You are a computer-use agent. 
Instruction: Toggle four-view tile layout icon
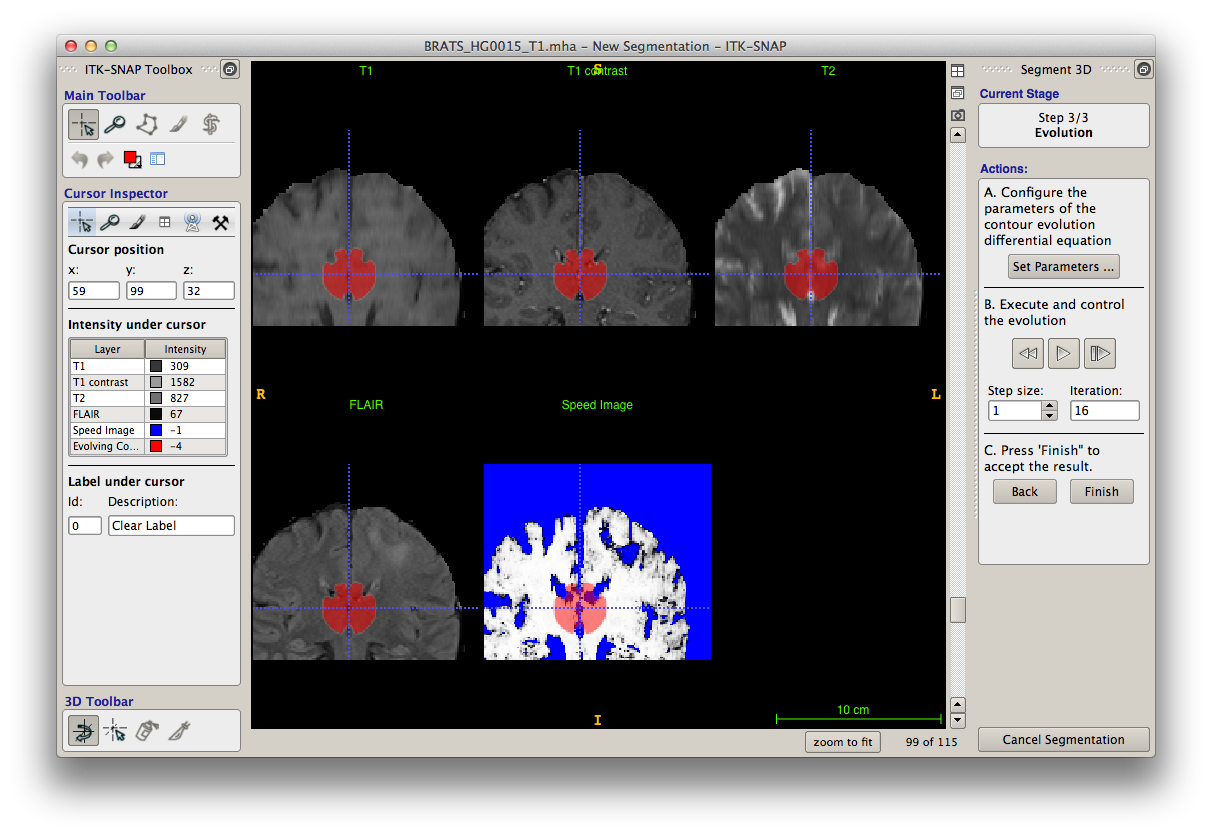tap(957, 69)
